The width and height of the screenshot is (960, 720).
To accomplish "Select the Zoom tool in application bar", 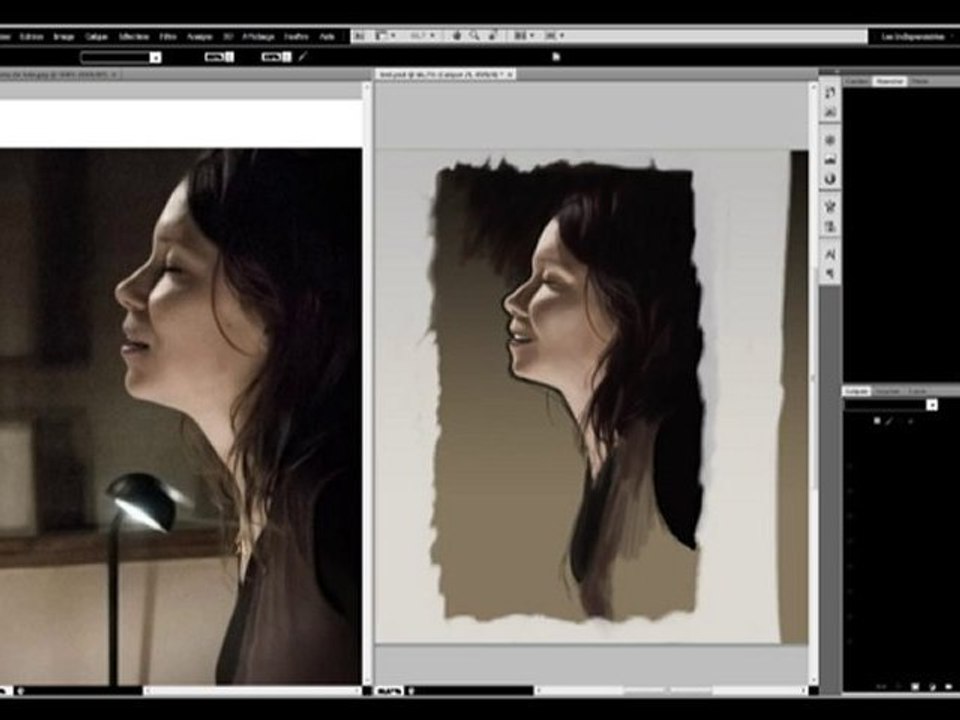I will tap(474, 36).
